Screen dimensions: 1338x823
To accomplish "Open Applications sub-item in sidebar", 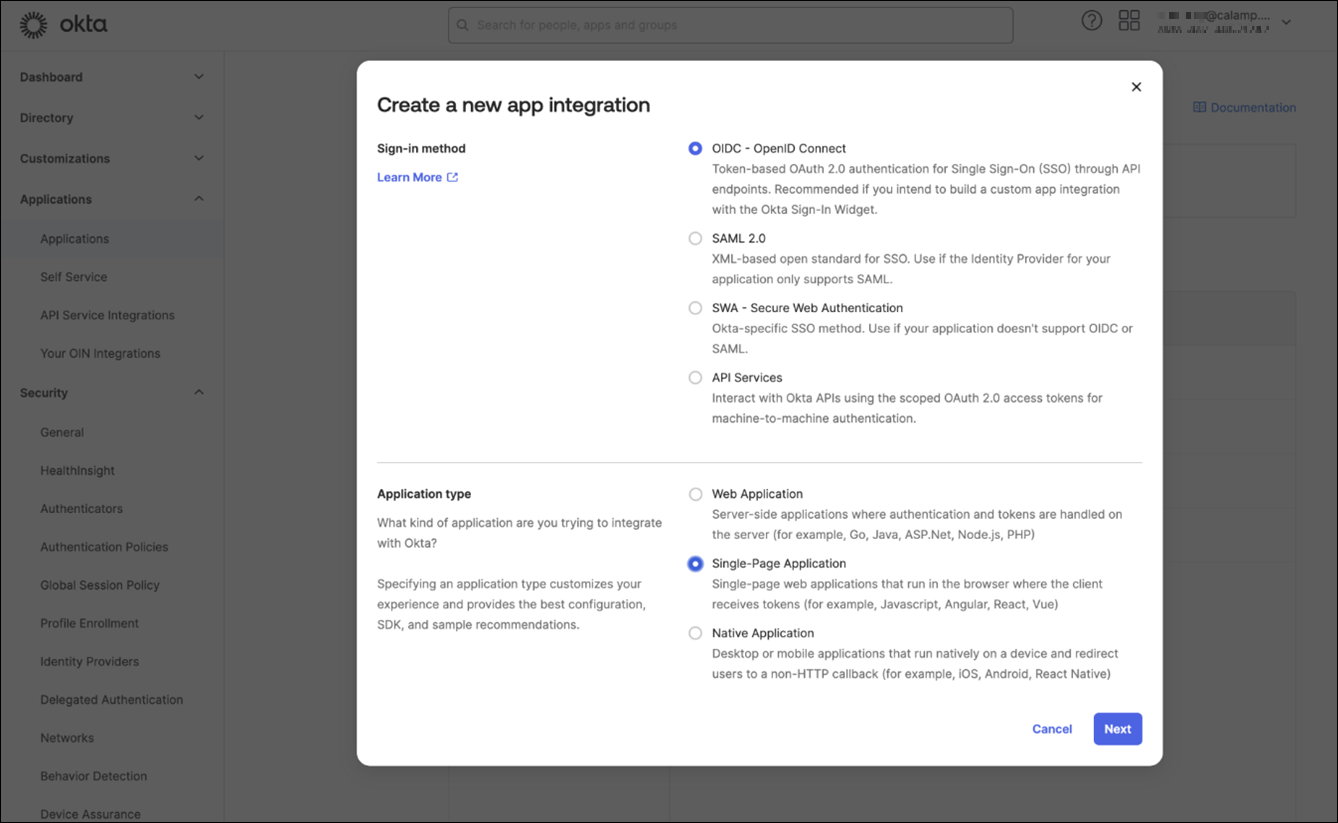I will pos(75,239).
